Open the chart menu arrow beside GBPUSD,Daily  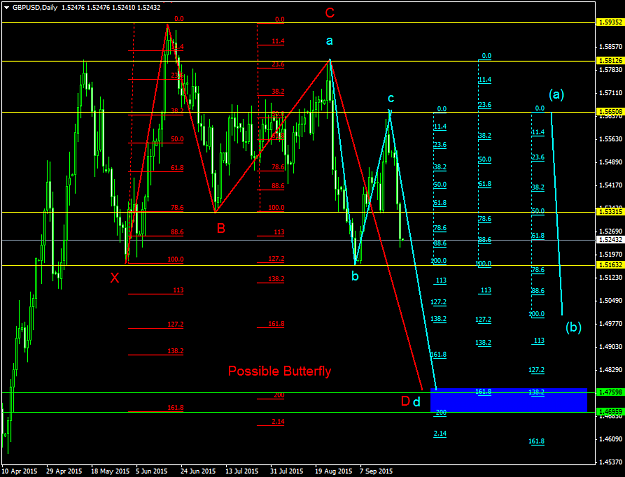pos(6,7)
